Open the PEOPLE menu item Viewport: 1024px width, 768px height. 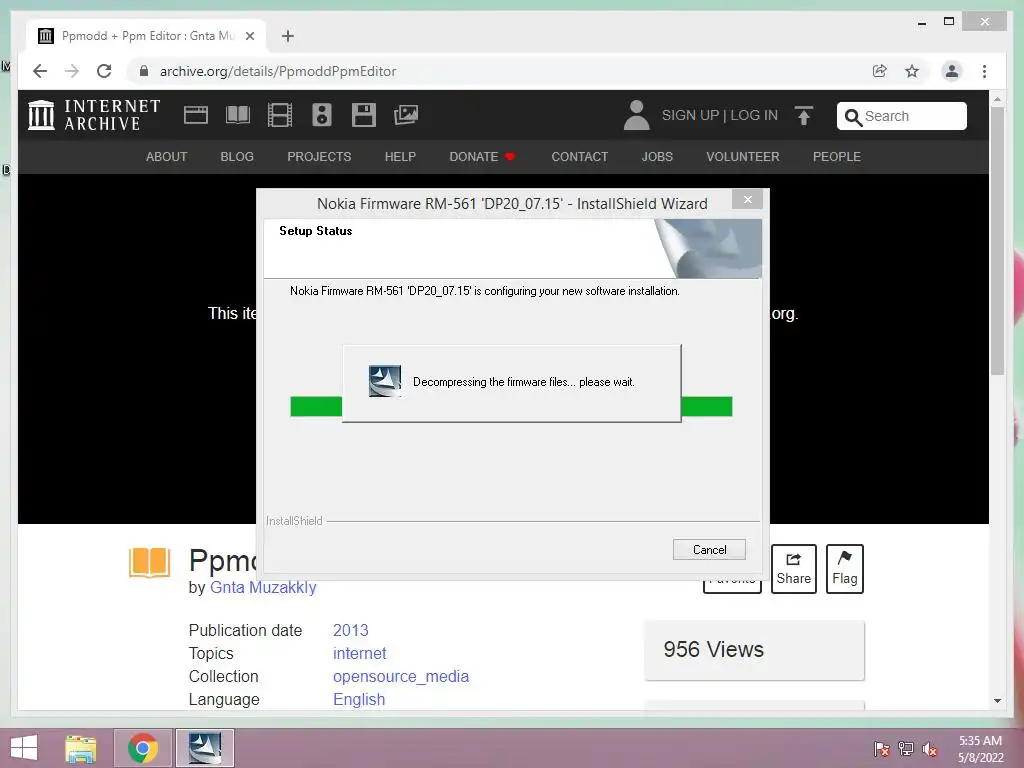click(837, 157)
